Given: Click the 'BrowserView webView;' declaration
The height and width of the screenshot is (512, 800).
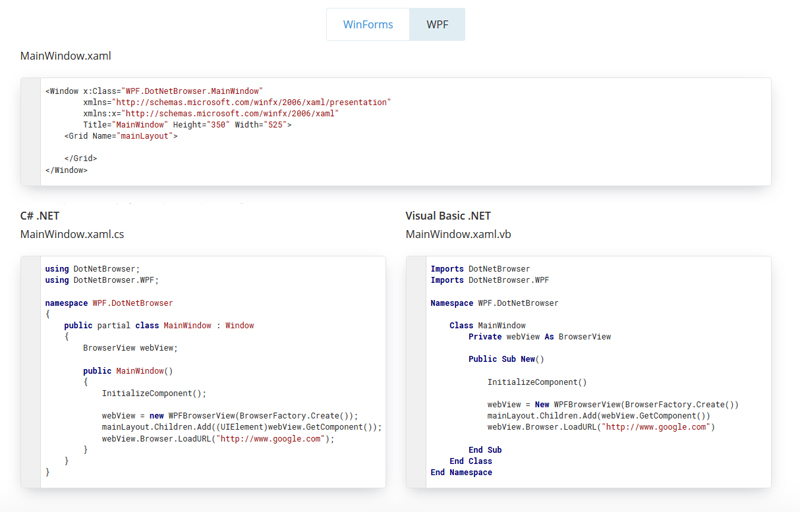Looking at the screenshot, I should [131, 348].
